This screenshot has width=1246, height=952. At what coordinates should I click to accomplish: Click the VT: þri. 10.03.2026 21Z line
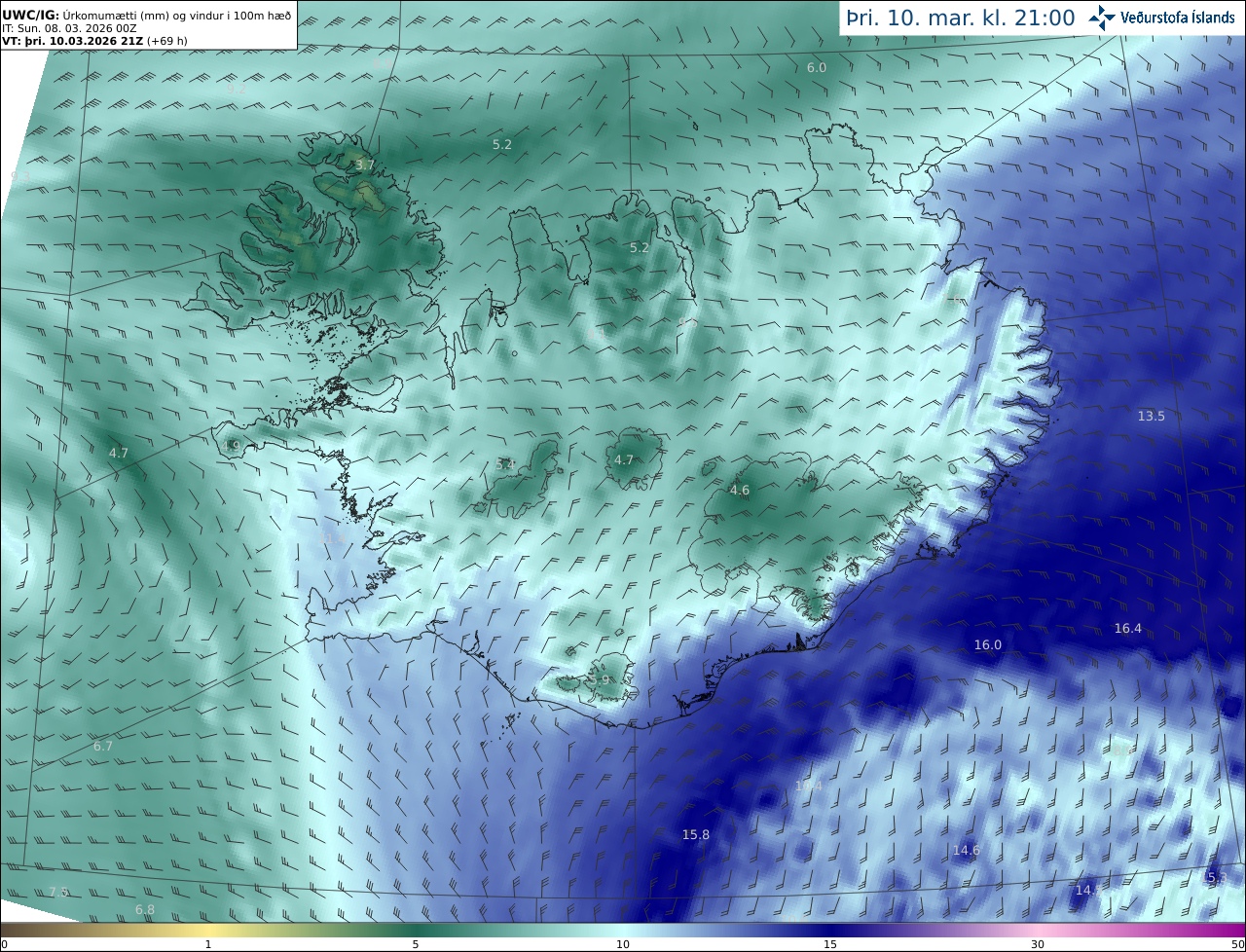[x=94, y=42]
